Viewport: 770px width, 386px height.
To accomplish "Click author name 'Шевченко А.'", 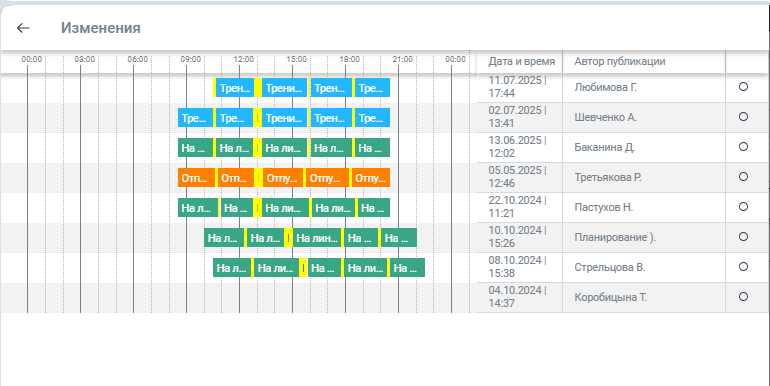I will (x=605, y=117).
